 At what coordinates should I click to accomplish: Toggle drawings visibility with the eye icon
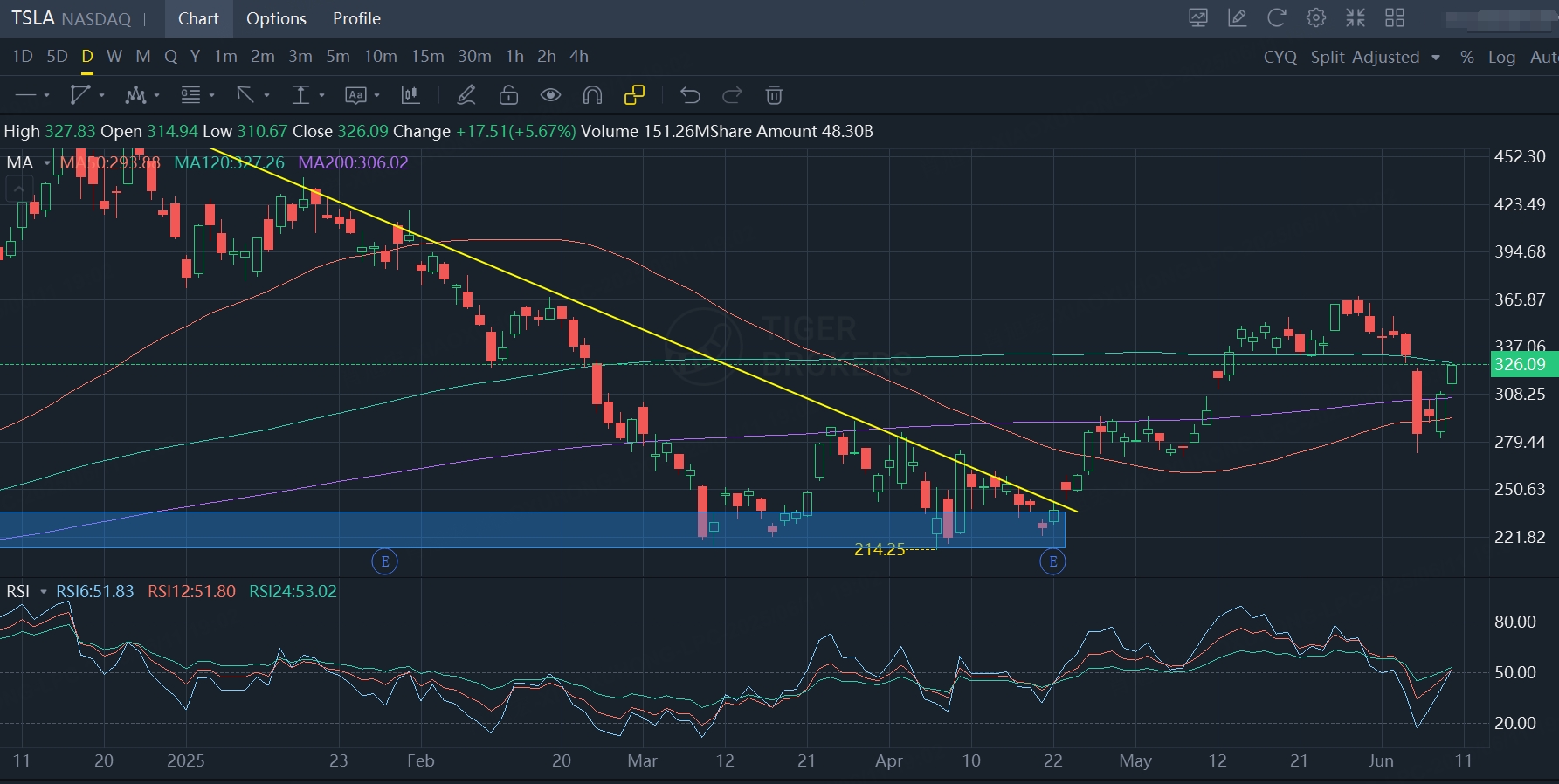[550, 95]
